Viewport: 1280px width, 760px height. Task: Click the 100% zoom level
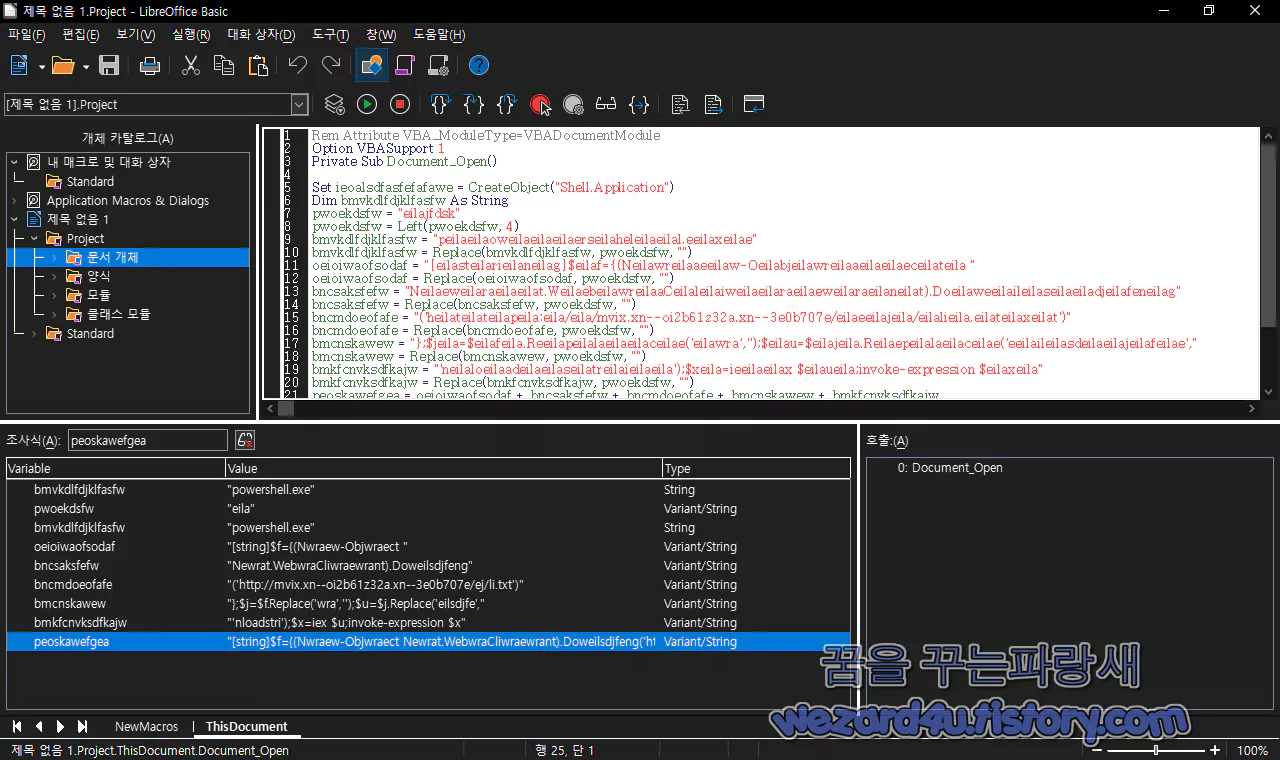(x=1252, y=750)
